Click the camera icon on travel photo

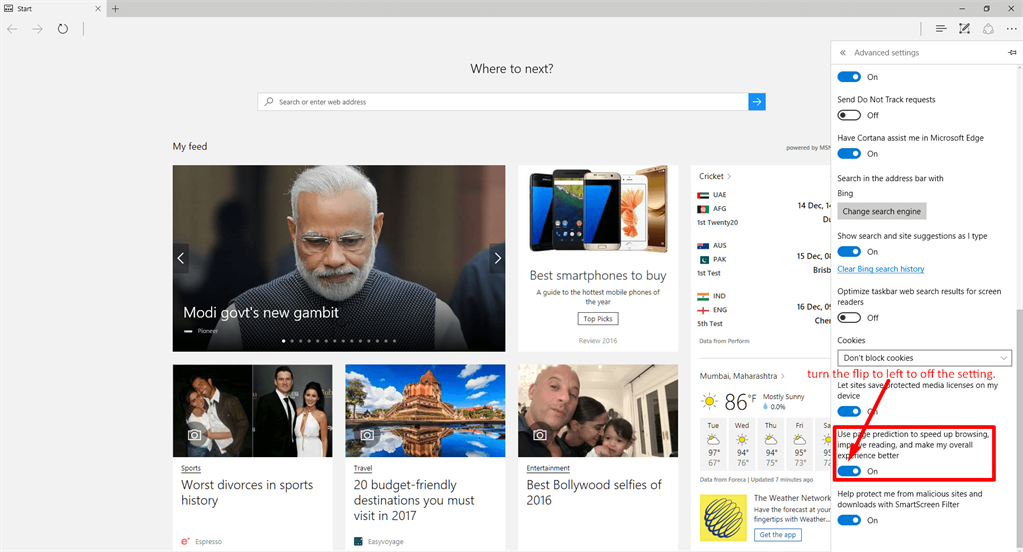pos(367,435)
